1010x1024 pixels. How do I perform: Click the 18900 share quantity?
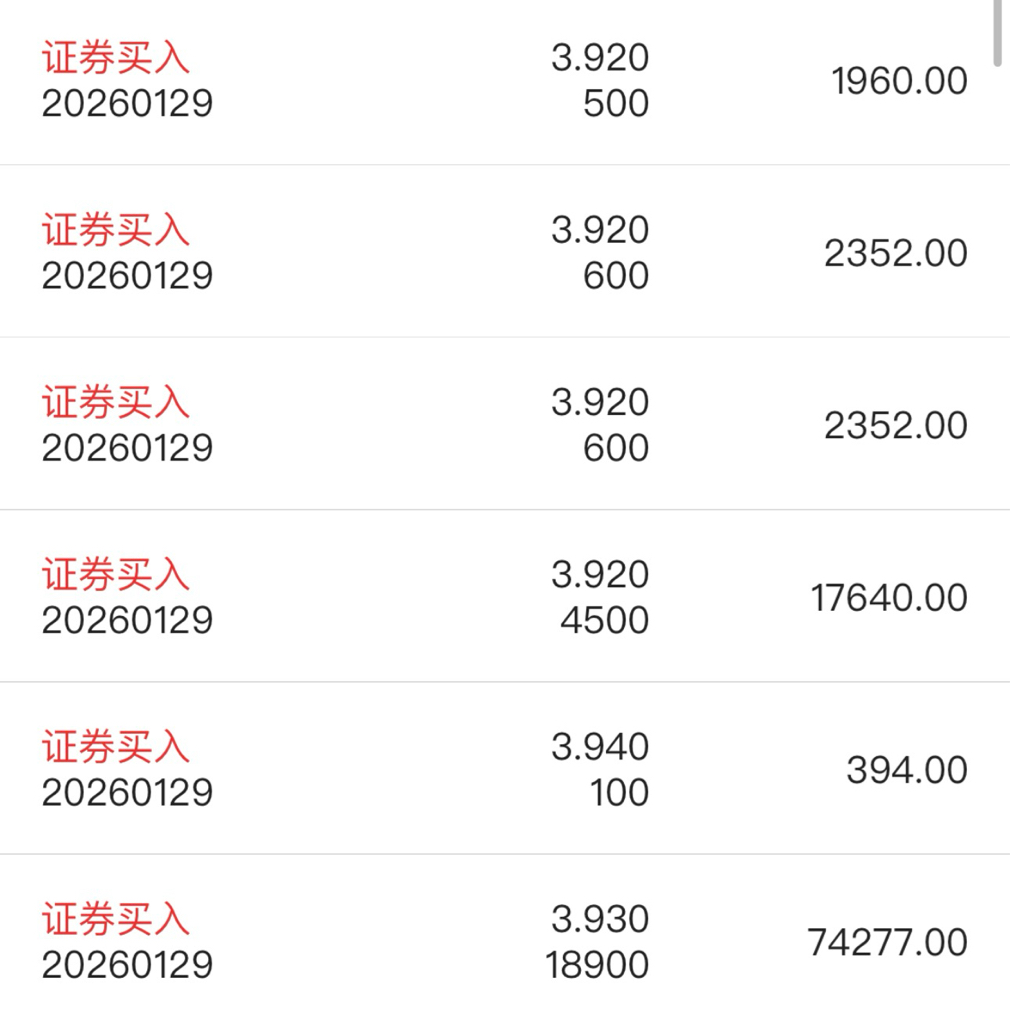tap(597, 965)
